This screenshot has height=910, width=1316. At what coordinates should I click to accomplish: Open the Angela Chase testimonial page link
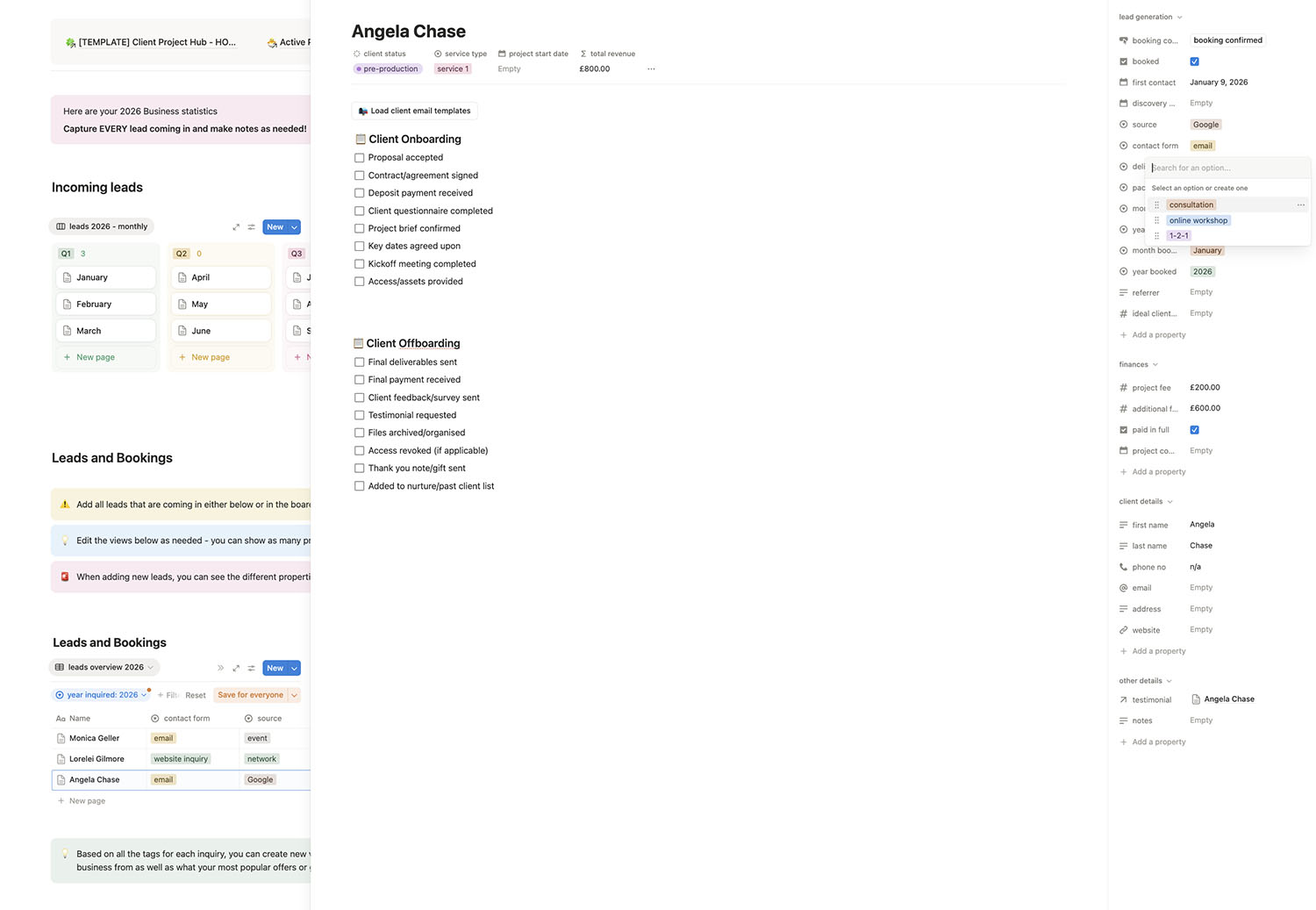(1223, 699)
